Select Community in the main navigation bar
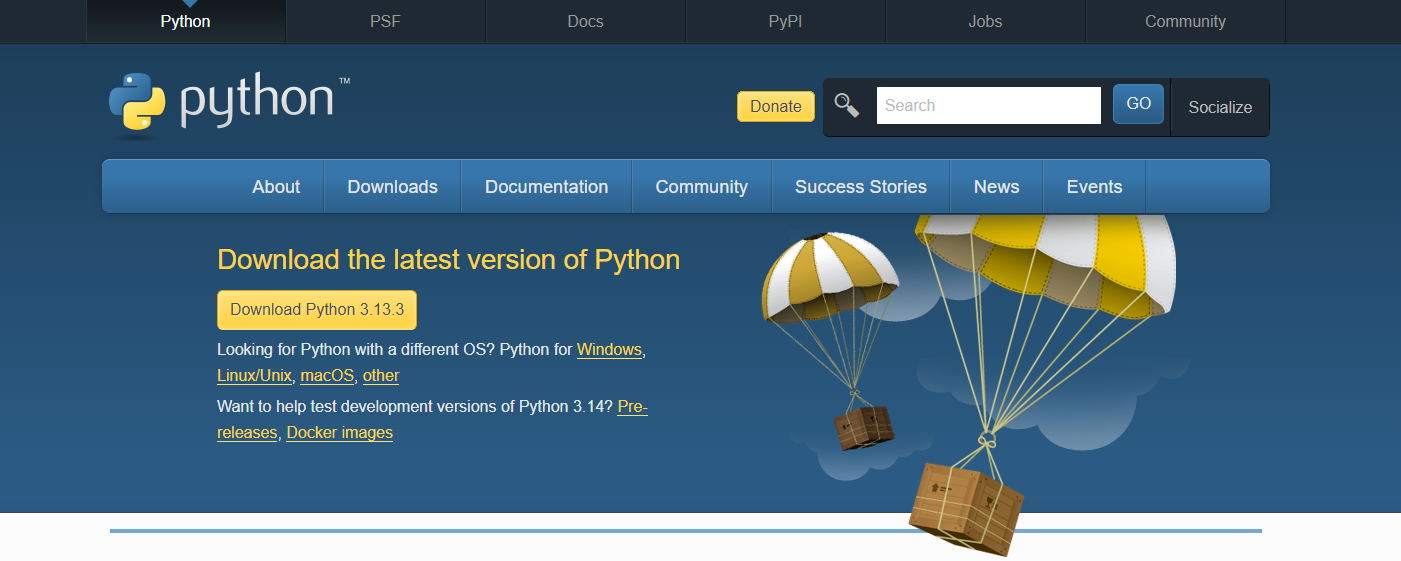This screenshot has height=561, width=1401. (701, 187)
